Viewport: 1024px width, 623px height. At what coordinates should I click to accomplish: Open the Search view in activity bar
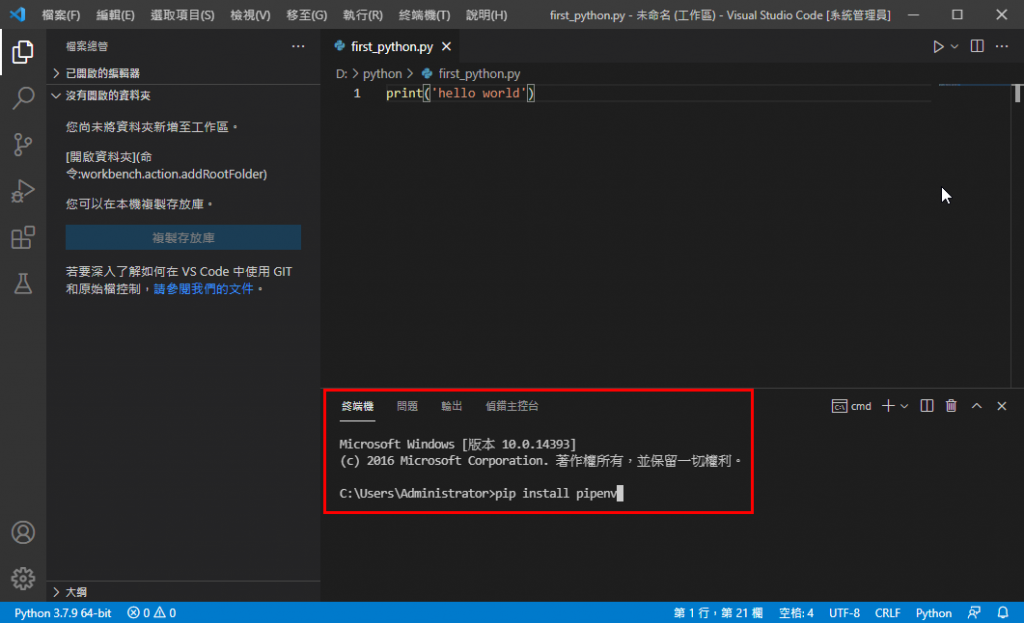pos(23,98)
